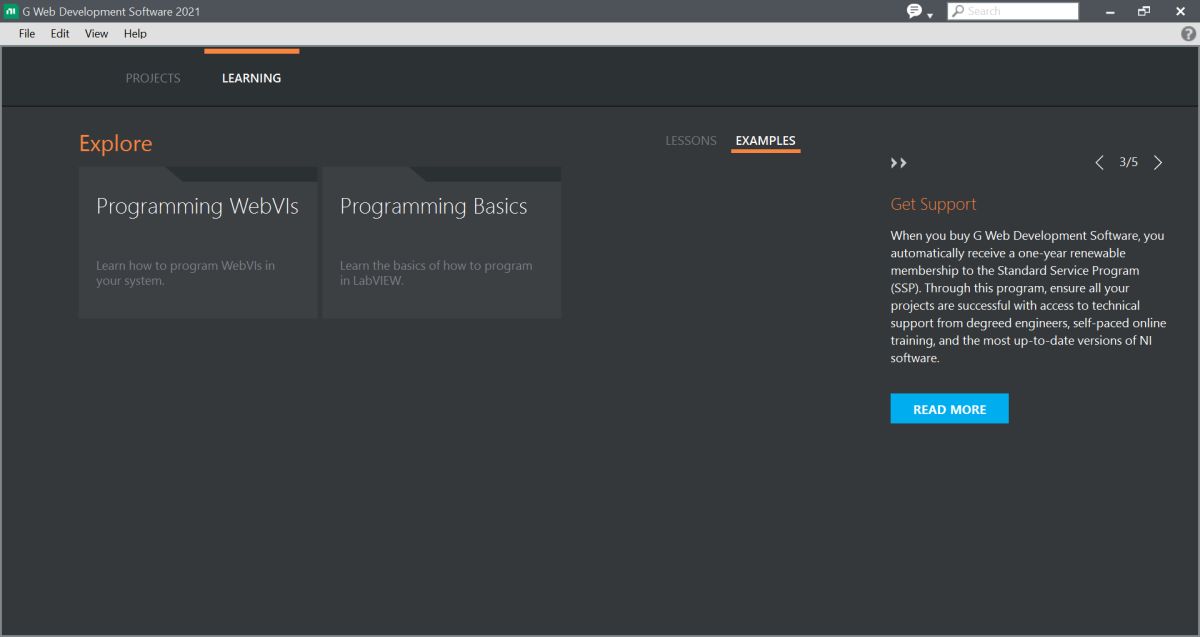Focus the Search input field
Image resolution: width=1200 pixels, height=637 pixels.
tap(1013, 11)
